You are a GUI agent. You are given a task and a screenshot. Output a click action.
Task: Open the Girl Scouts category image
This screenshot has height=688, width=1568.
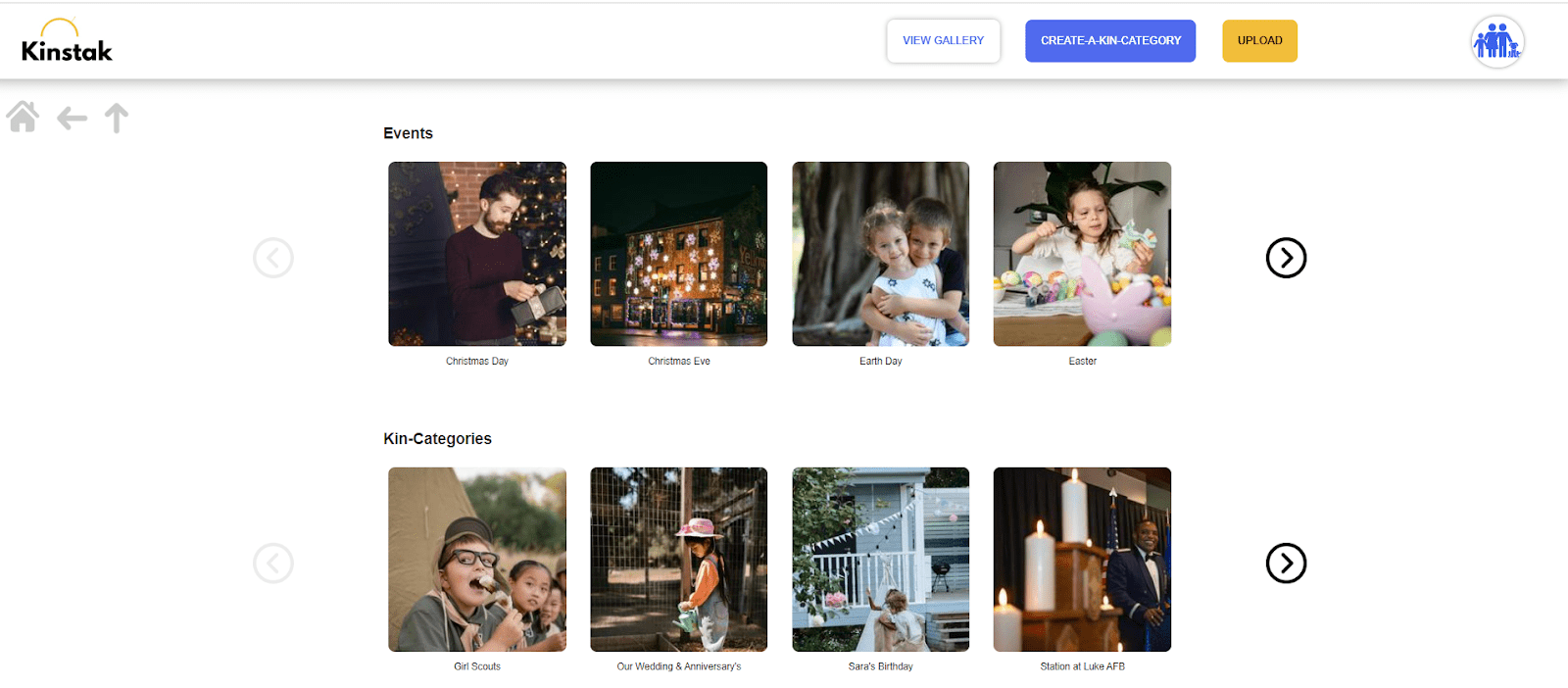pos(477,559)
